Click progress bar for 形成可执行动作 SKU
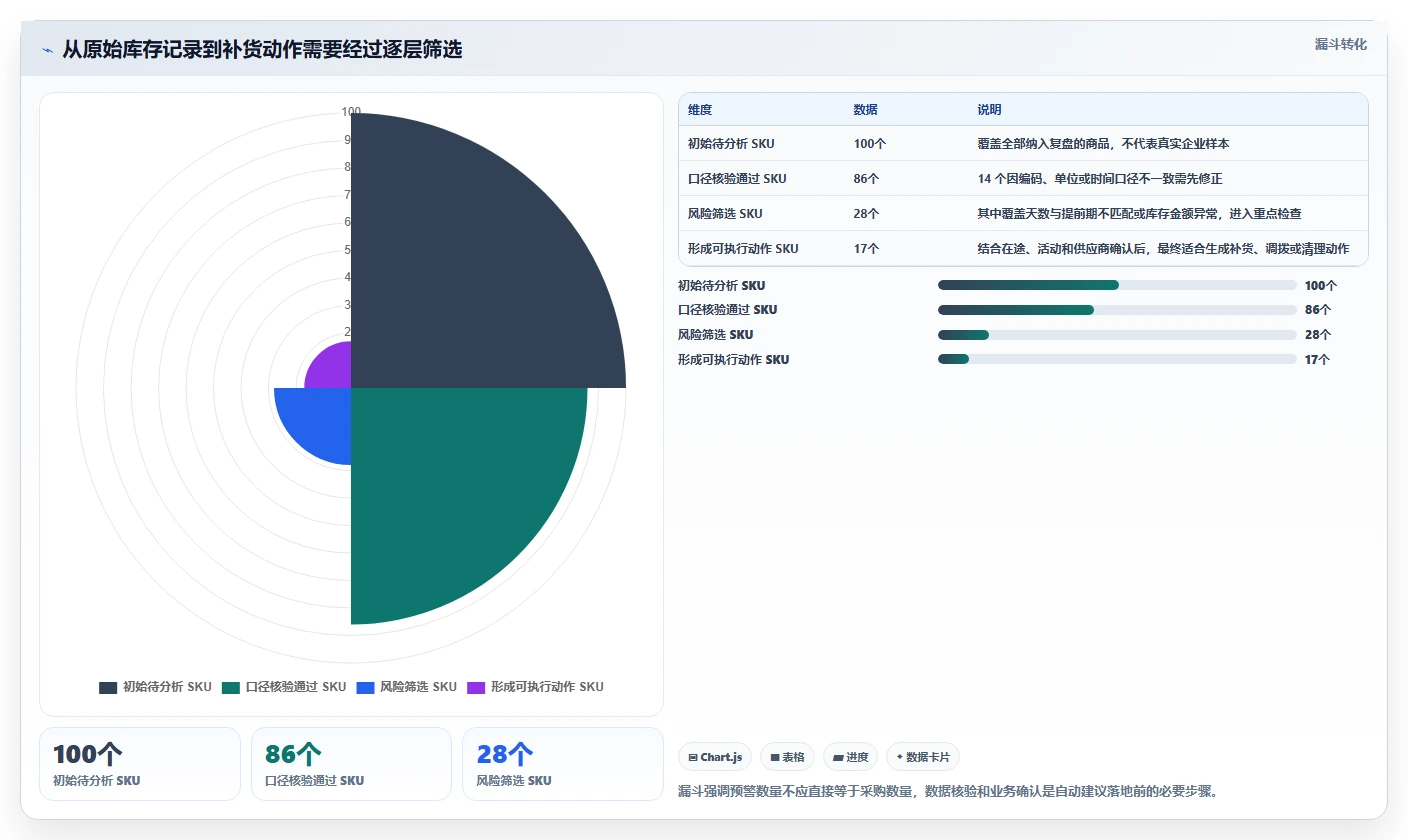 (x=1117, y=359)
